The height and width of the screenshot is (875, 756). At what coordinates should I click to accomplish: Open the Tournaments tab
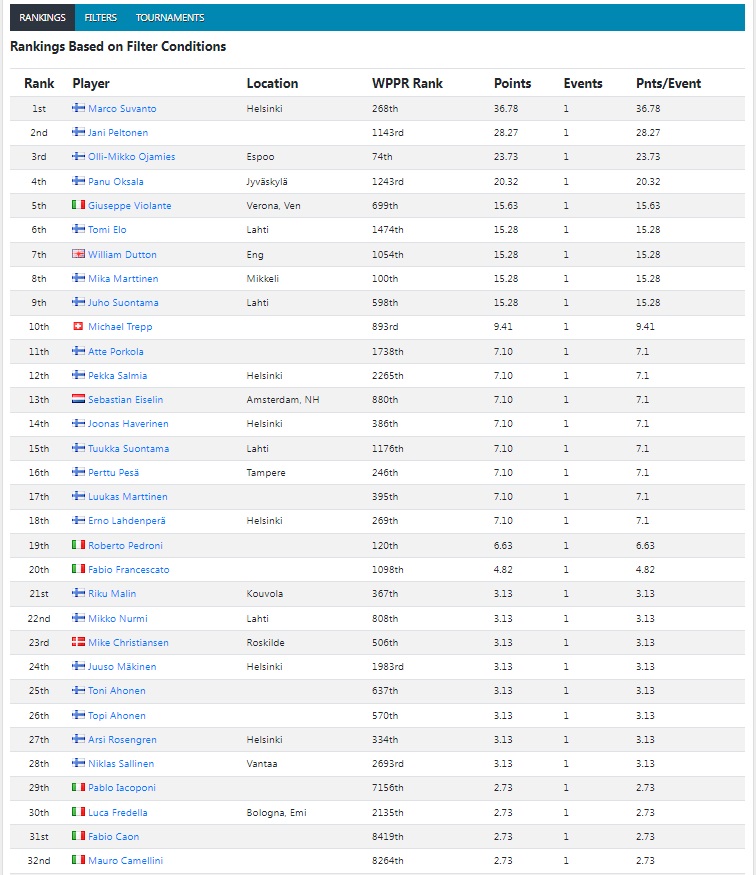coord(170,18)
